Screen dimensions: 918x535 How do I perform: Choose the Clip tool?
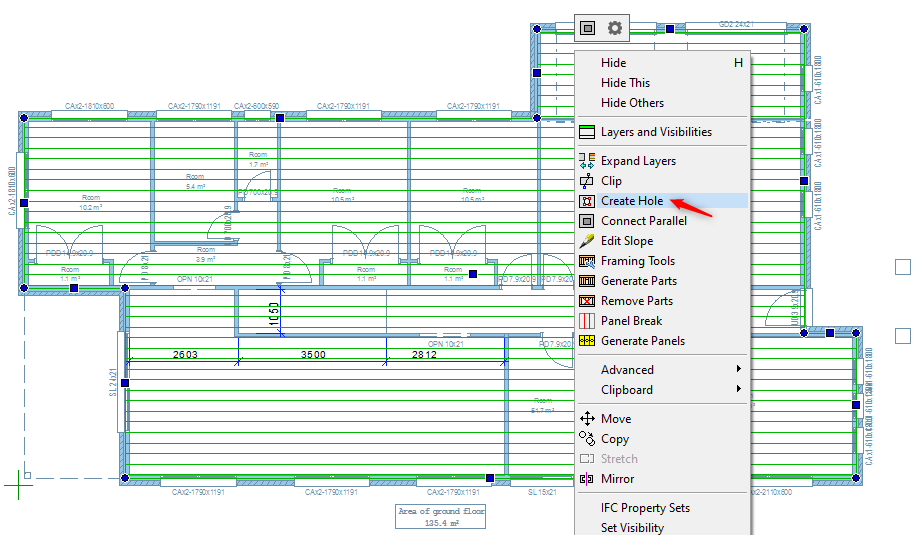(611, 181)
